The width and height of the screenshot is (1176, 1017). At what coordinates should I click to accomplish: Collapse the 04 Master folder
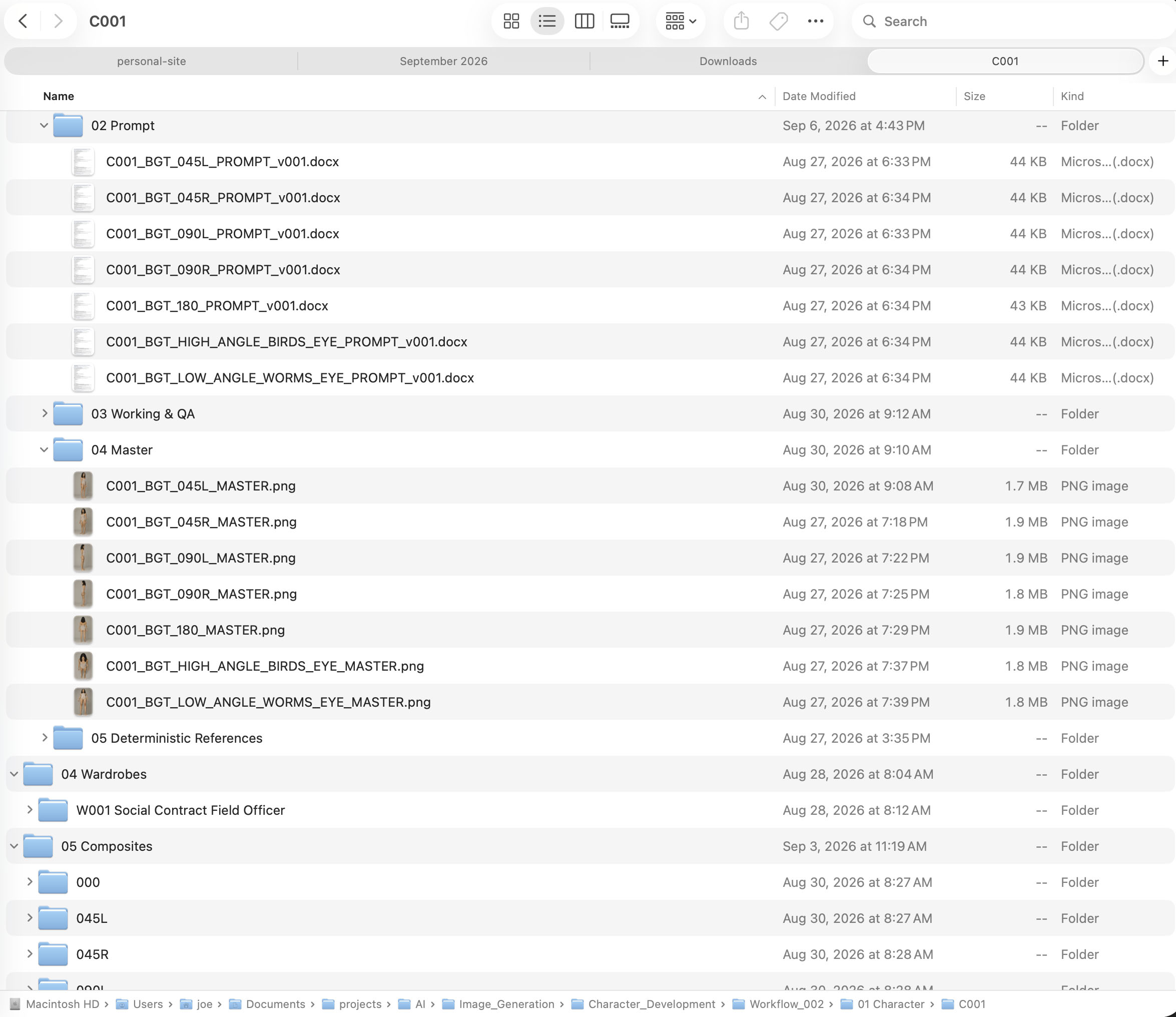(x=44, y=449)
